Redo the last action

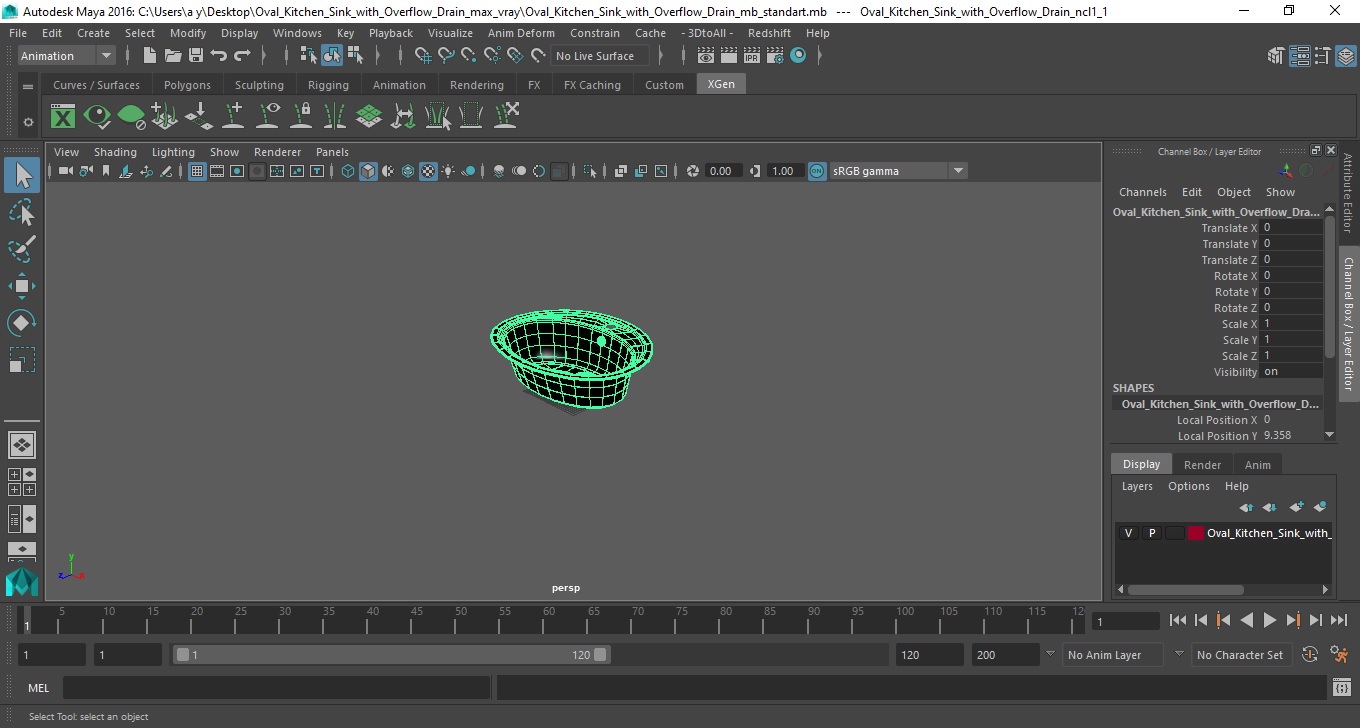coord(242,56)
